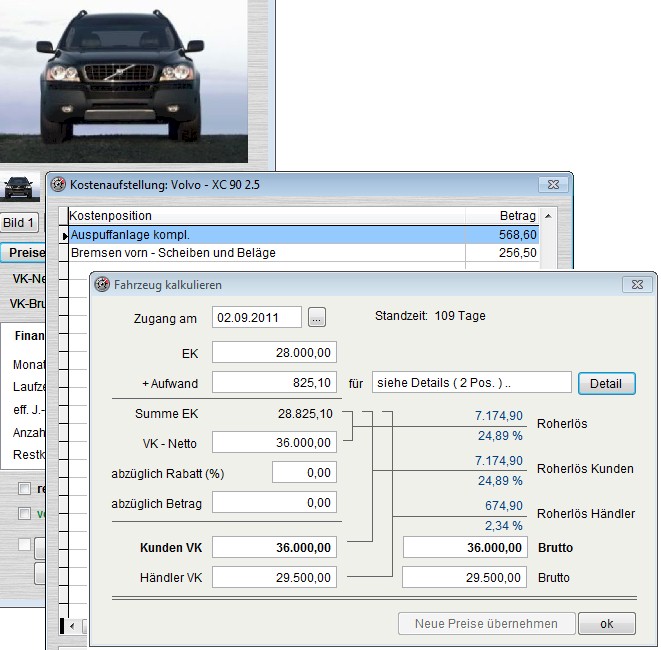The image size is (661, 650).
Task: Click into the VK - Netto field
Action: click(274, 442)
